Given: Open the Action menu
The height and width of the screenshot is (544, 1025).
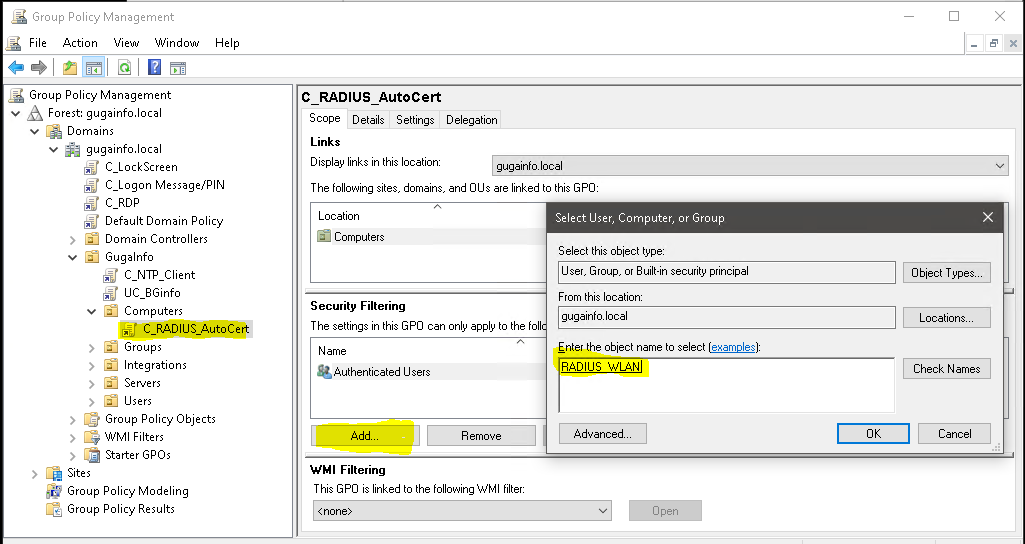Looking at the screenshot, I should pos(80,43).
